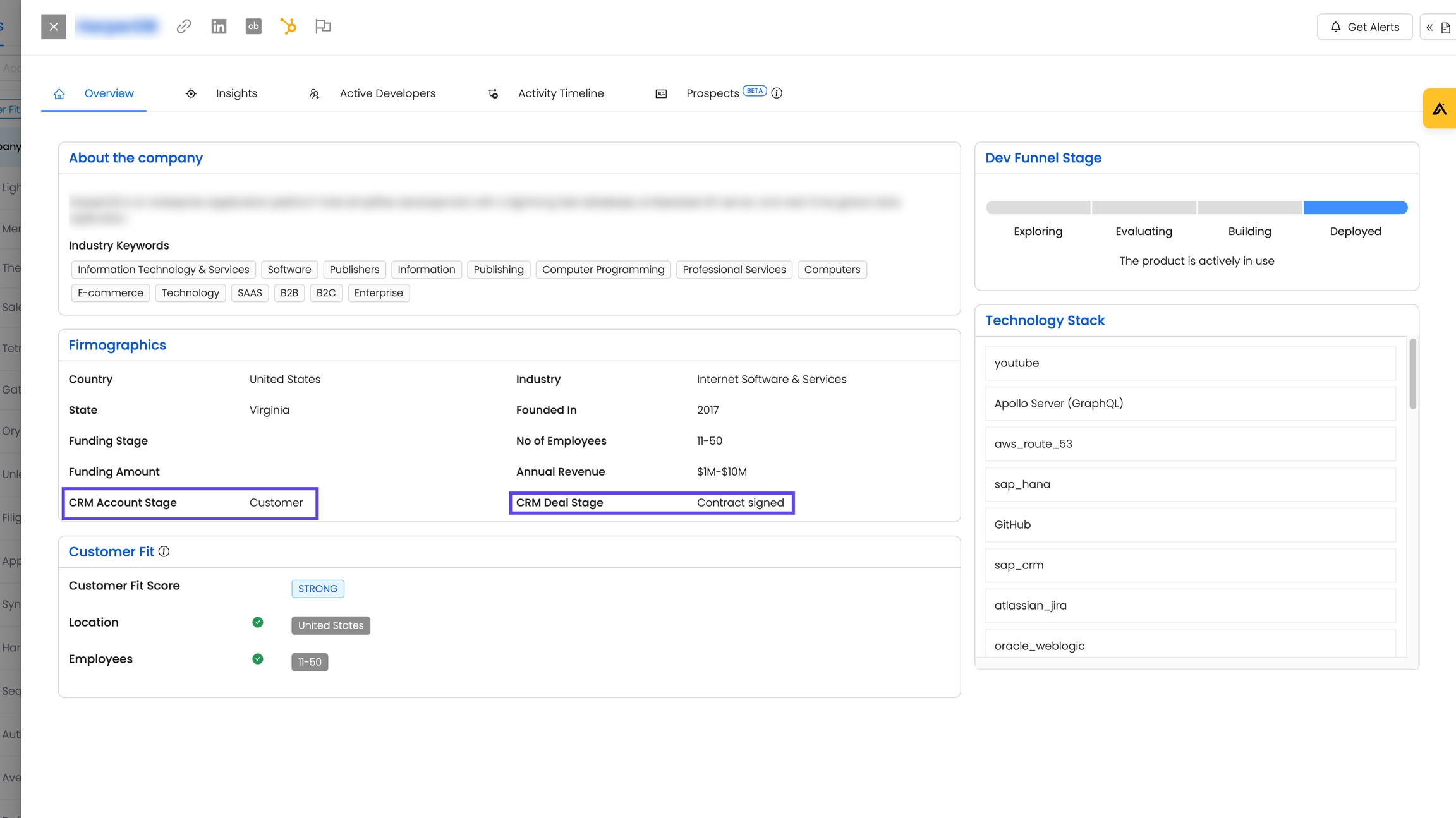Click Customer Fit info icon

pos(164,551)
